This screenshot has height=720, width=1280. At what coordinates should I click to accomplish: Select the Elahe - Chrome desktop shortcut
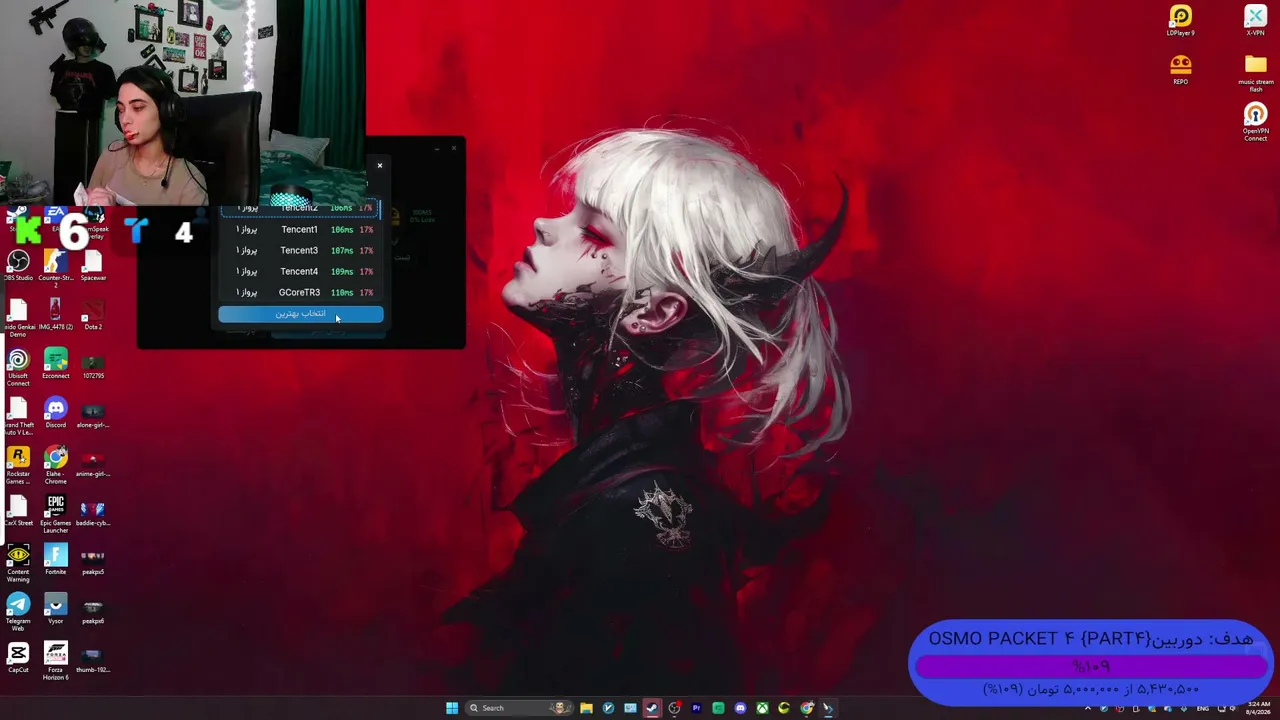[x=55, y=465]
